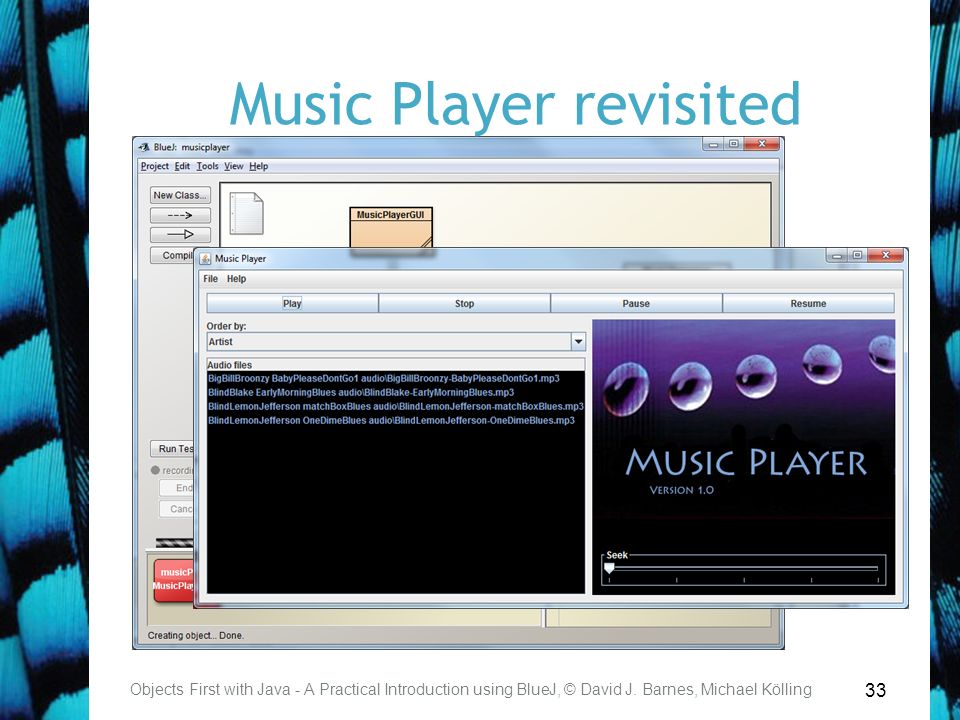960x720 pixels.
Task: Open the Project menu in BlueJ
Action: 154,166
